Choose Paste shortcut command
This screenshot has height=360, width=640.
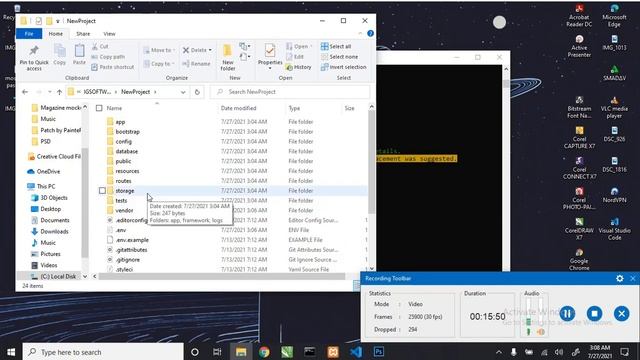click(x=113, y=67)
